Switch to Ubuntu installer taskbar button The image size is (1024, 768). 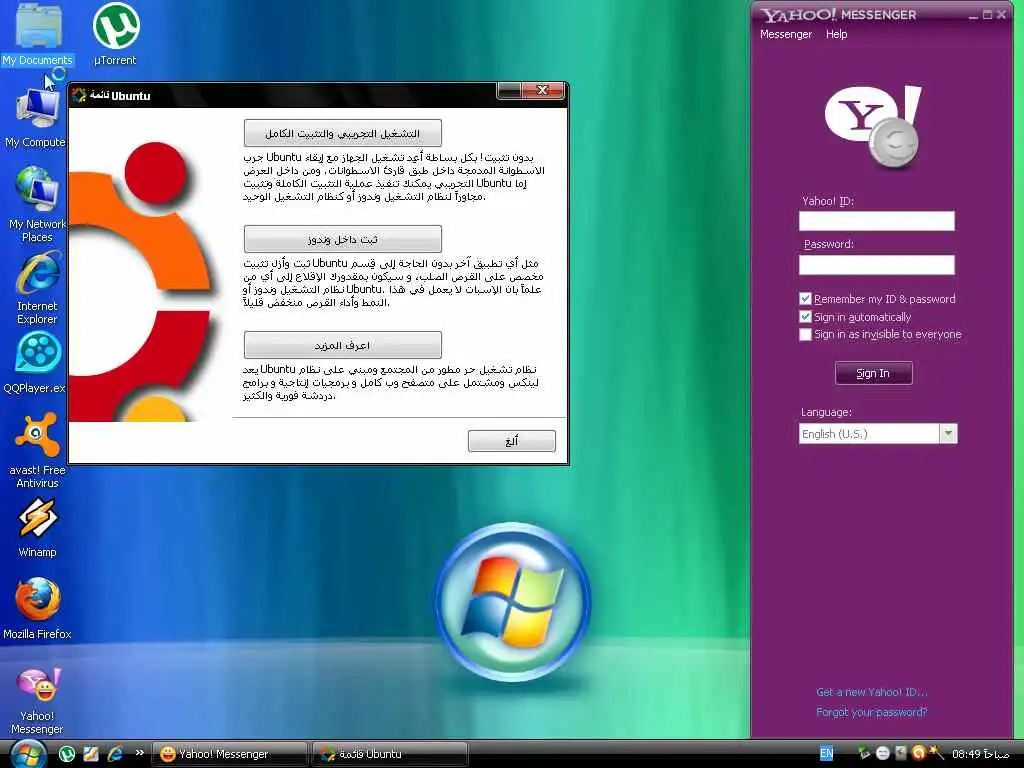tap(390, 754)
